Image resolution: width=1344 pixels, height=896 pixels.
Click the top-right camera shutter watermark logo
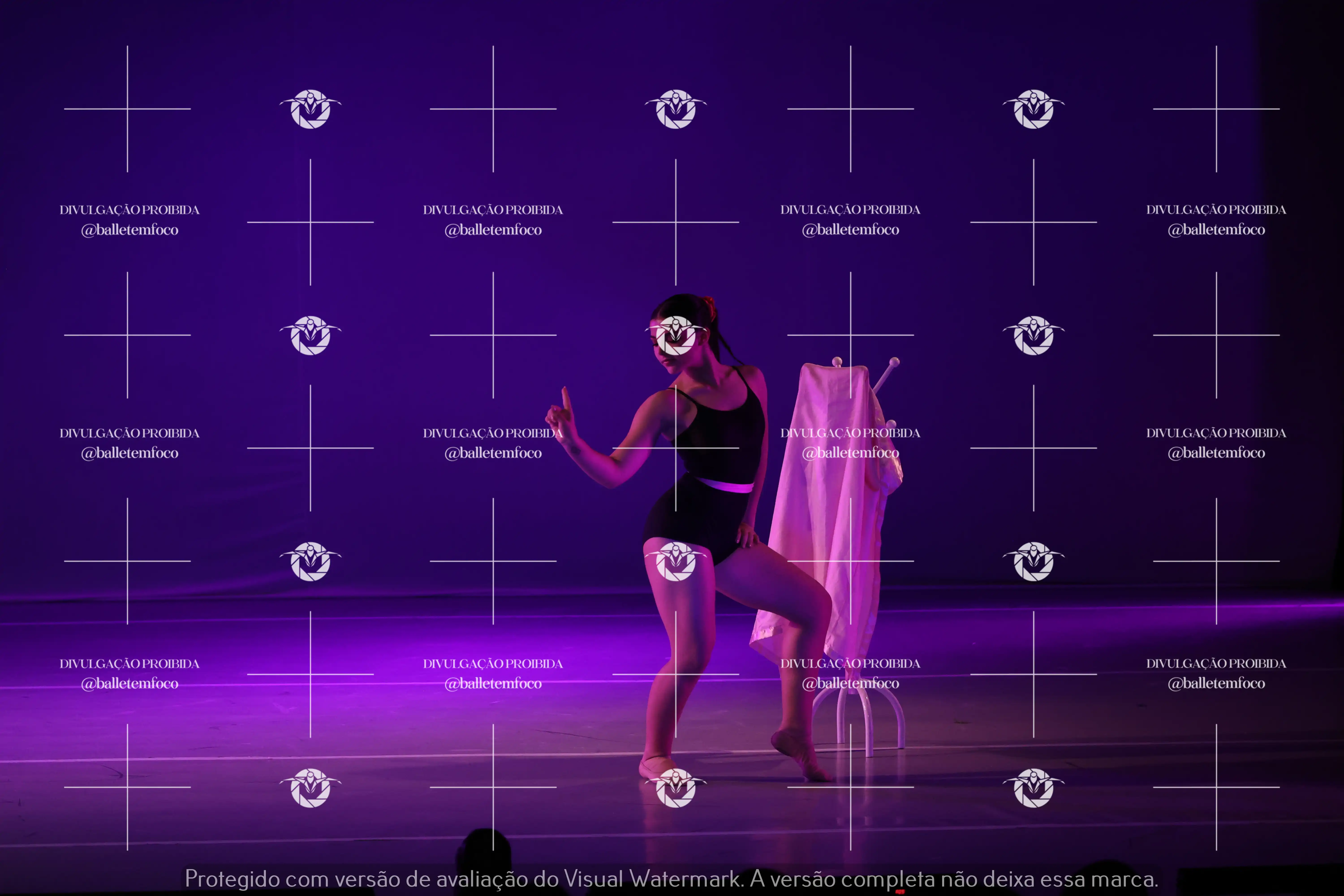1034,109
